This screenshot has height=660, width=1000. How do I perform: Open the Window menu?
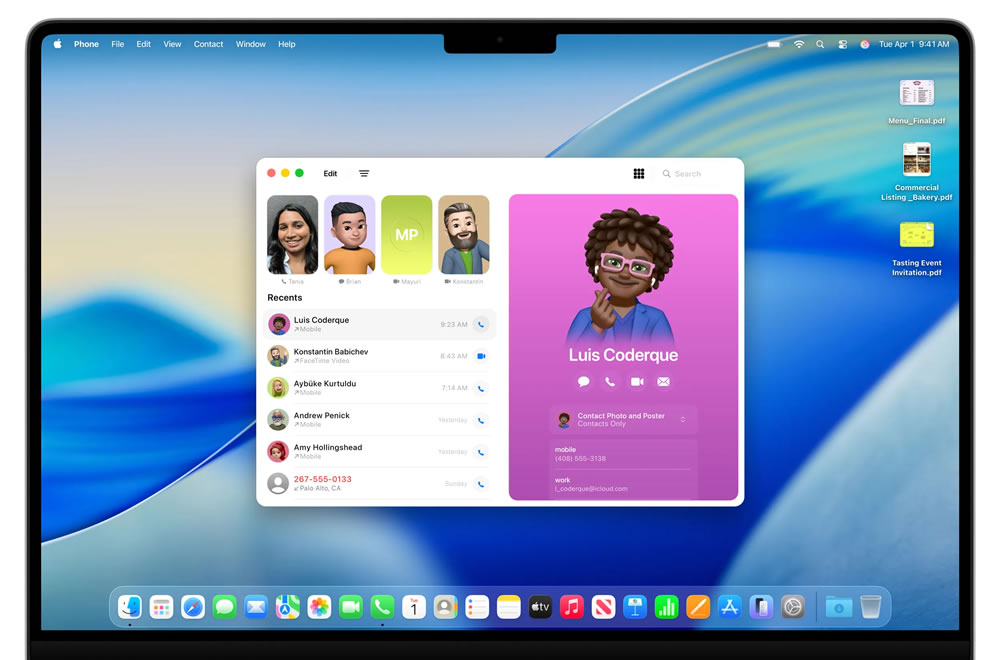click(251, 44)
